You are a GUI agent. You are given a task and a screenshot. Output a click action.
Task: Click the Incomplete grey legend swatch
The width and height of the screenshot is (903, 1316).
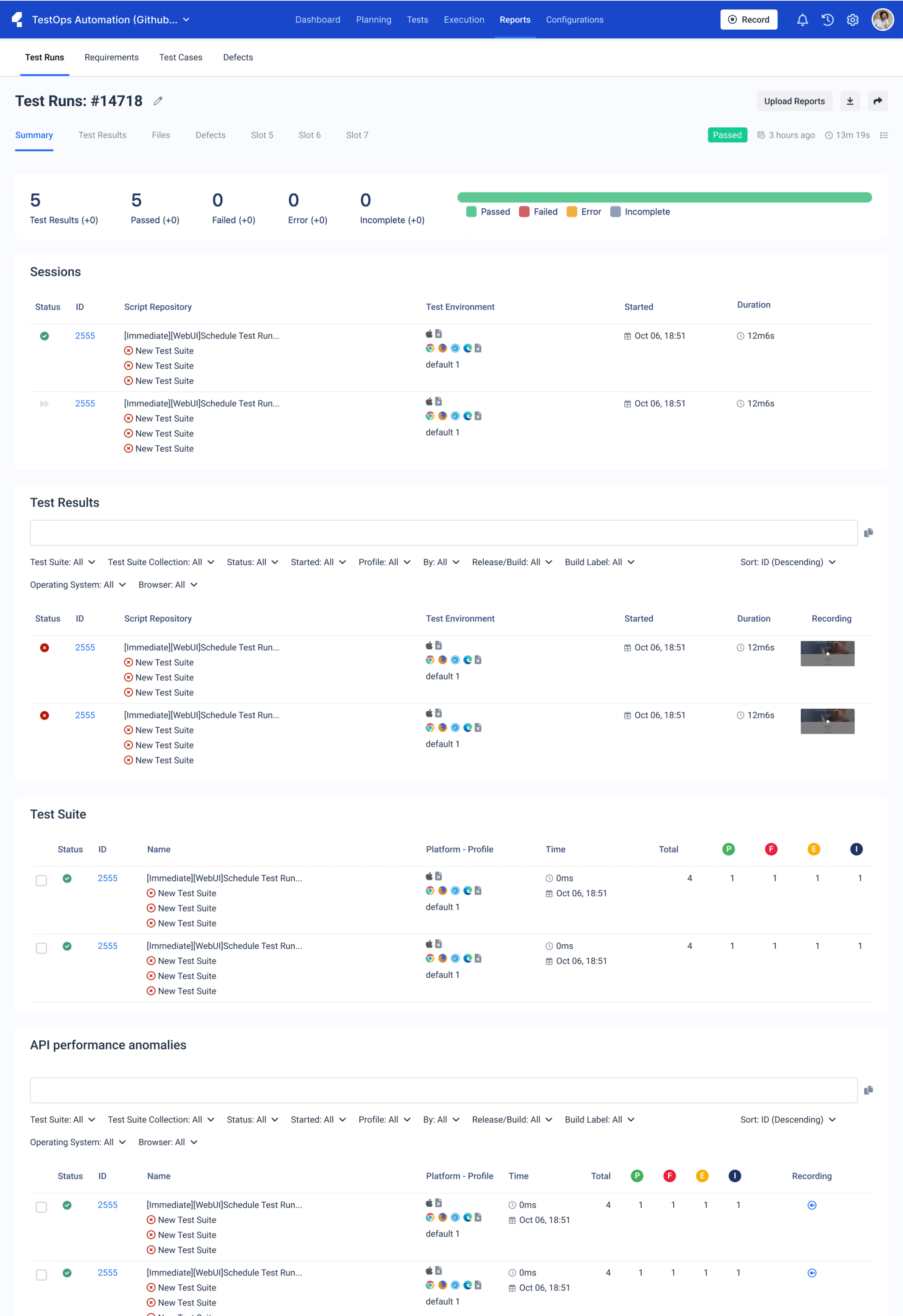click(x=615, y=212)
